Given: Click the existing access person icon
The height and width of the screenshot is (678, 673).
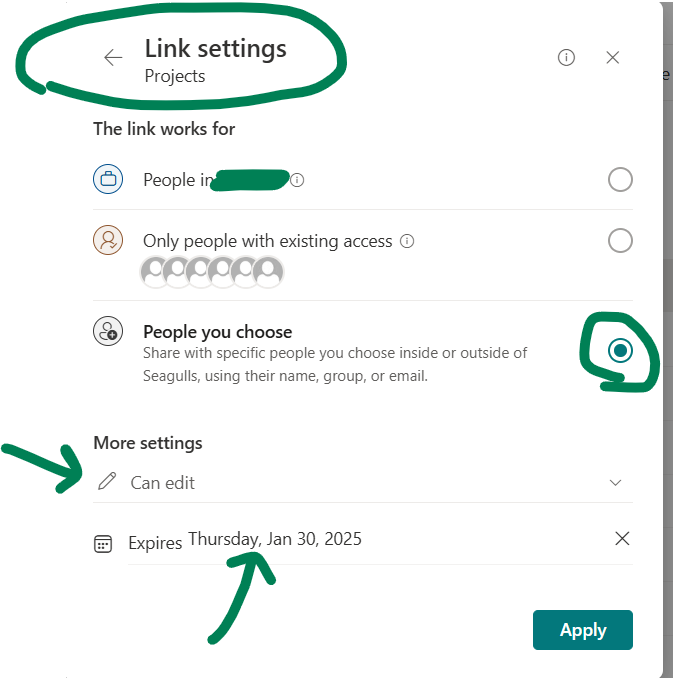Looking at the screenshot, I should pos(108,240).
